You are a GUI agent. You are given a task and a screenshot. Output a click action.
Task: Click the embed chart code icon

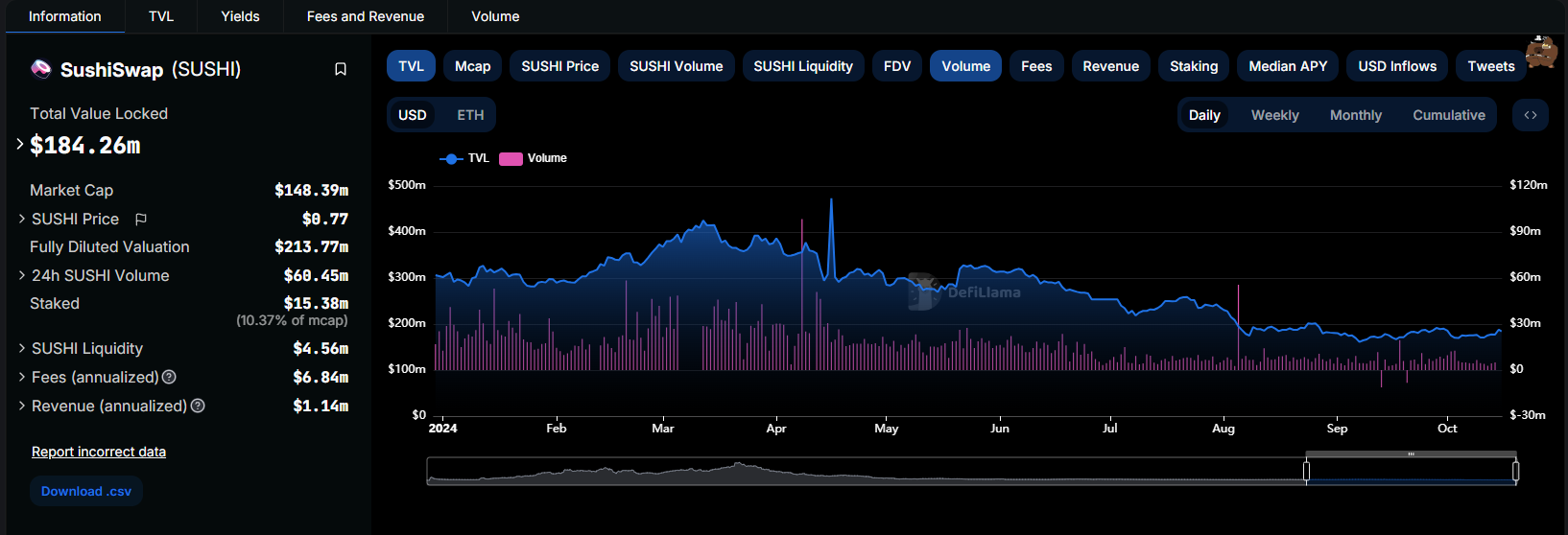(x=1531, y=115)
